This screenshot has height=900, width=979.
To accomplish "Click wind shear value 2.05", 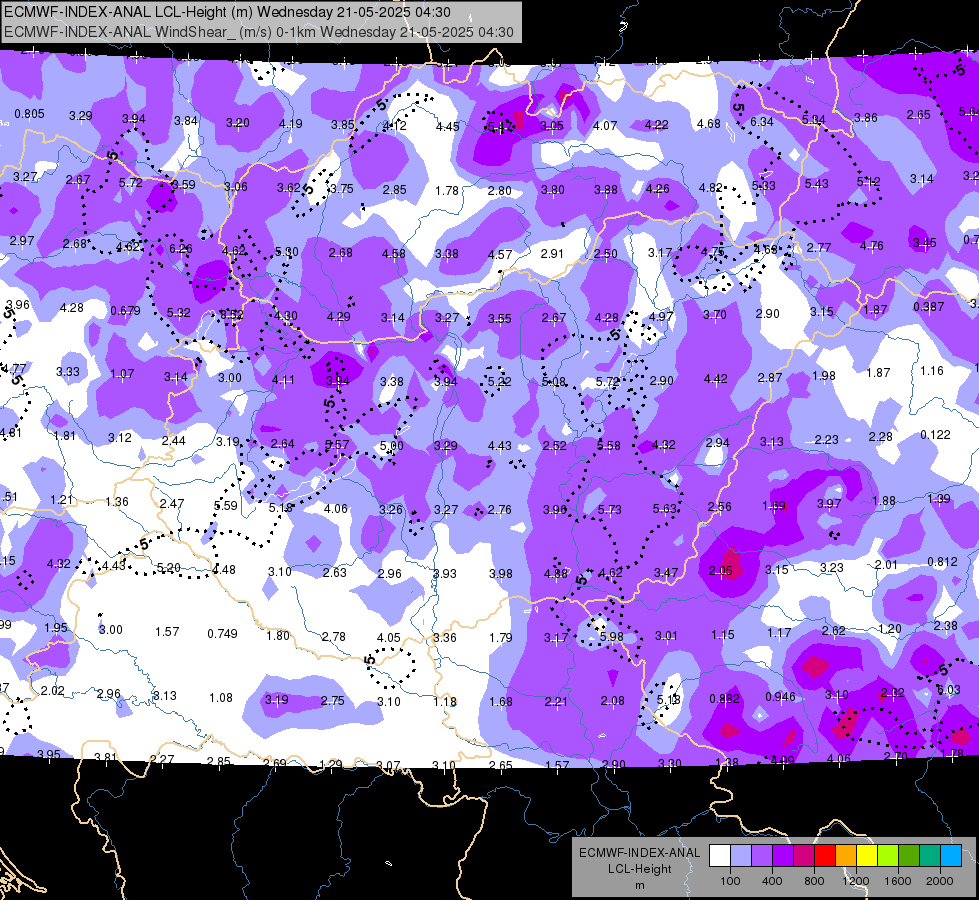I will [721, 571].
